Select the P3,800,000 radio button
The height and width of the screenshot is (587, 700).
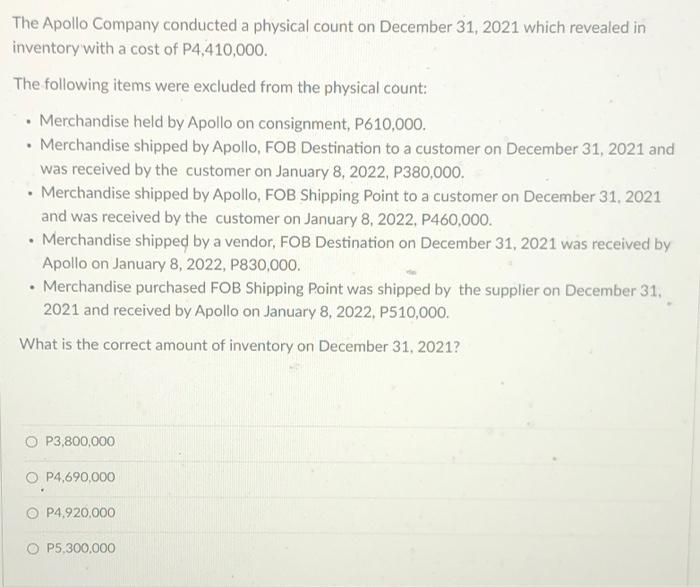pos(31,442)
